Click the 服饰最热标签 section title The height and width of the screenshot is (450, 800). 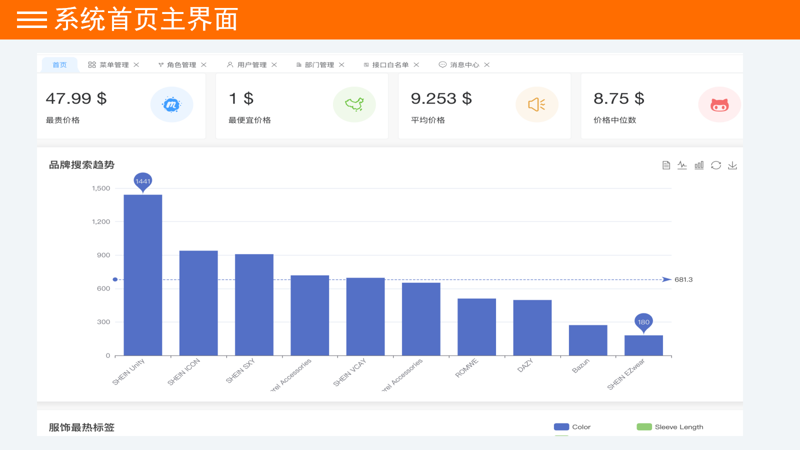[82, 428]
